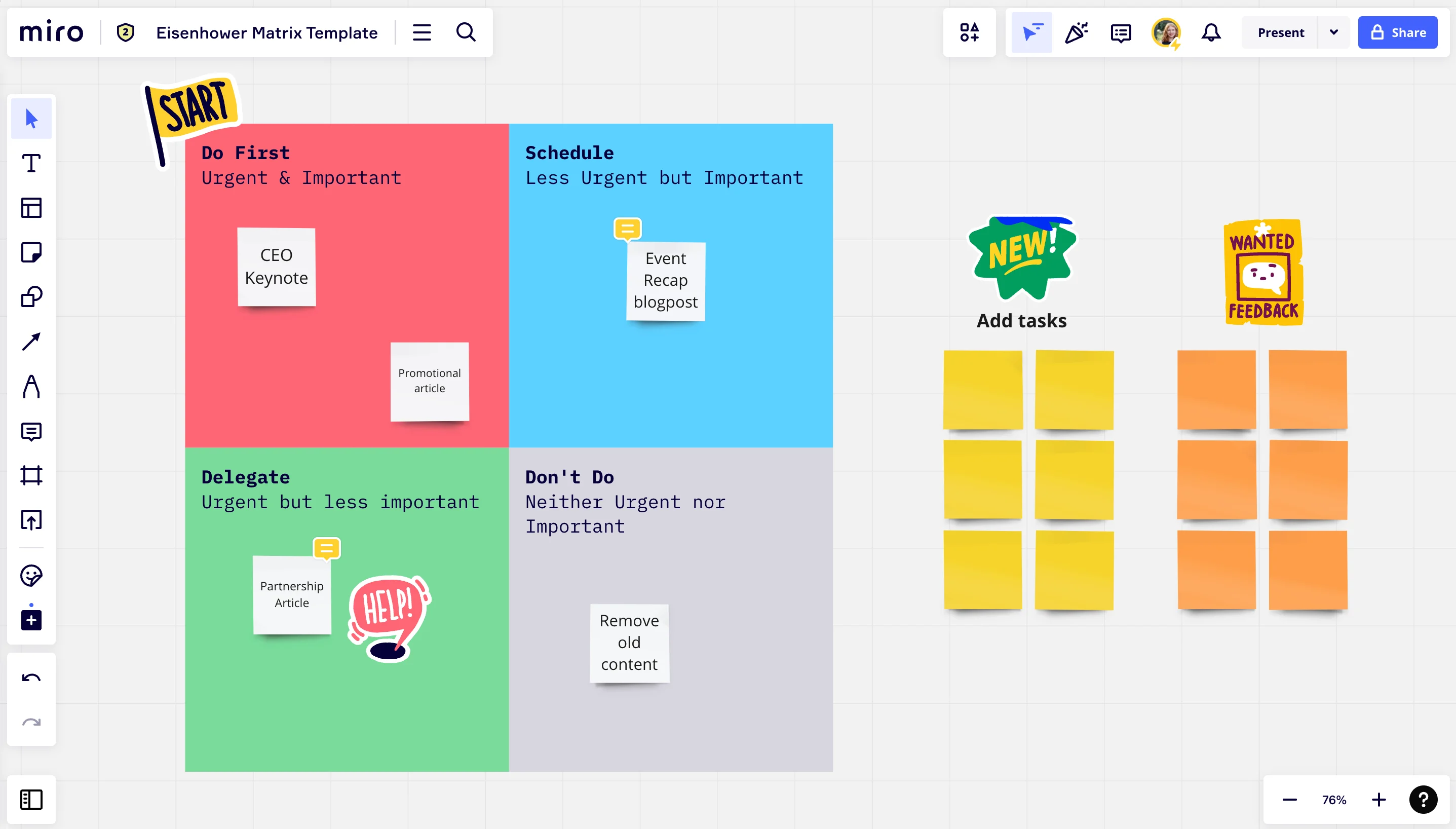This screenshot has width=1456, height=829.
Task: Choose the Shapes tool
Action: click(x=31, y=296)
